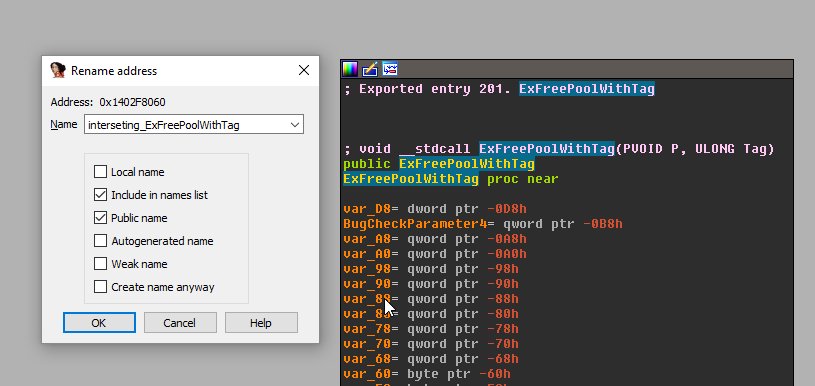Click the edit node pencil icon
The image size is (815, 386).
(370, 69)
